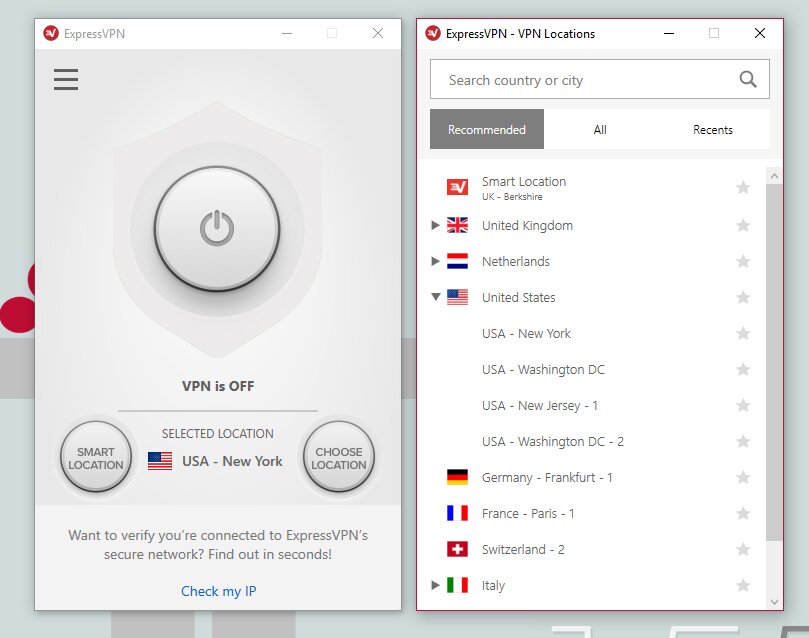Star USA - Washington DC as favorite
Image resolution: width=809 pixels, height=638 pixels.
[743, 369]
